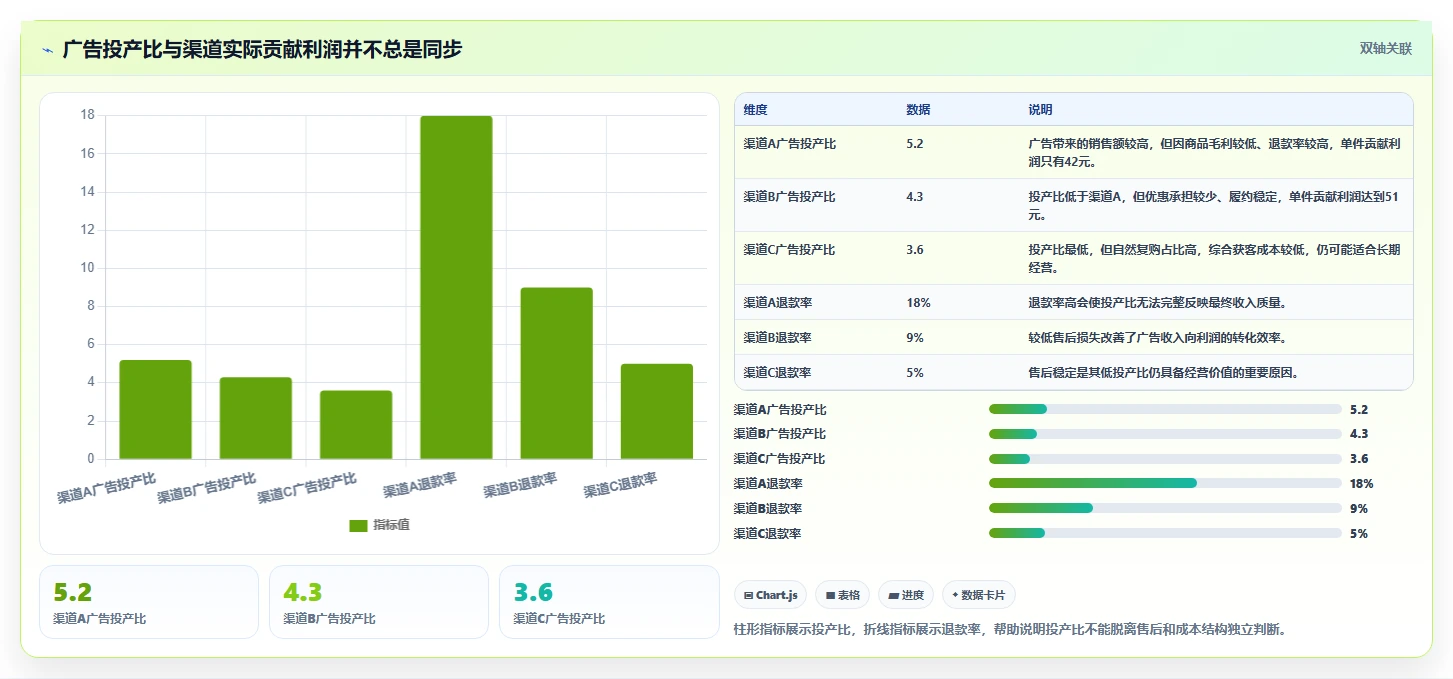Click the 指标值 legend text
The width and height of the screenshot is (1453, 679).
coord(391,526)
